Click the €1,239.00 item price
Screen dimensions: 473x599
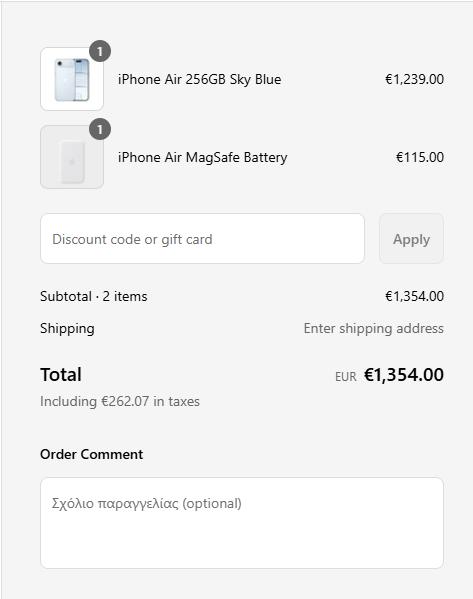[415, 79]
